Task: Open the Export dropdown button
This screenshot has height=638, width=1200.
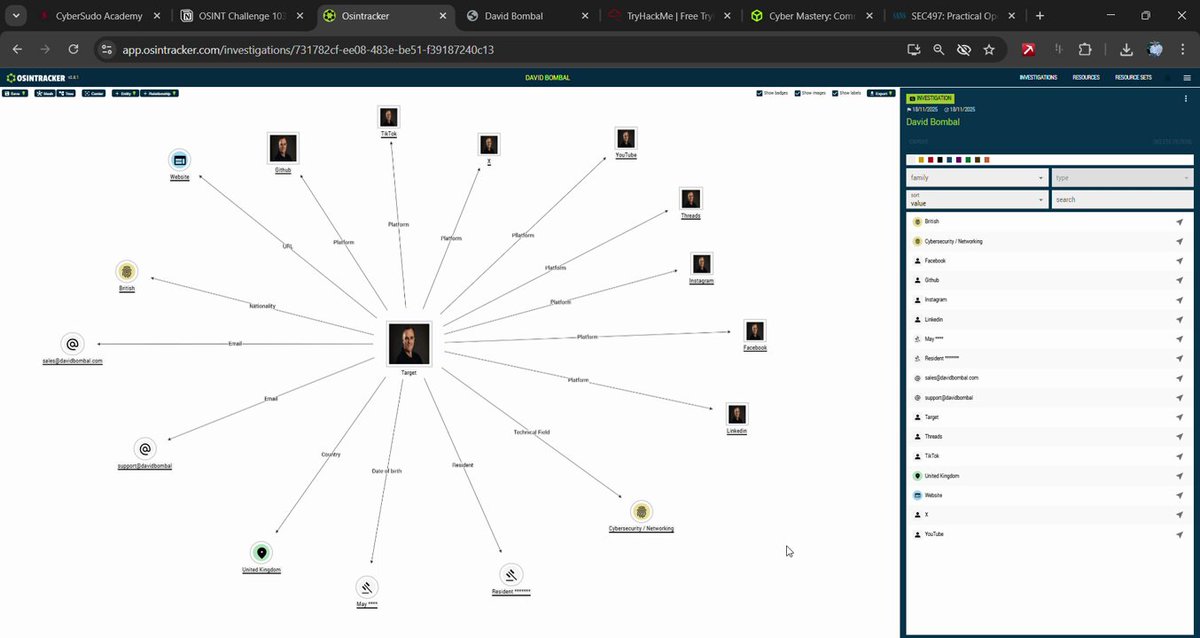Action: coord(880,93)
